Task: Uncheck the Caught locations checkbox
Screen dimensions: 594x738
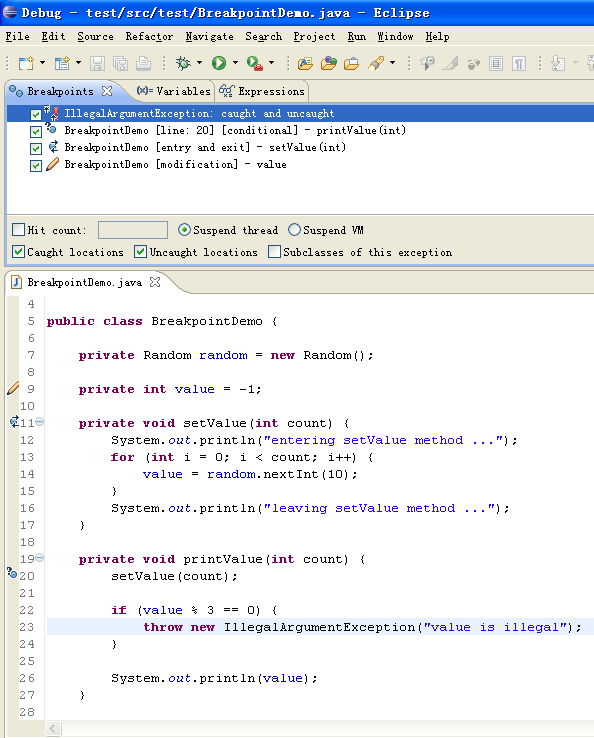Action: [18, 252]
